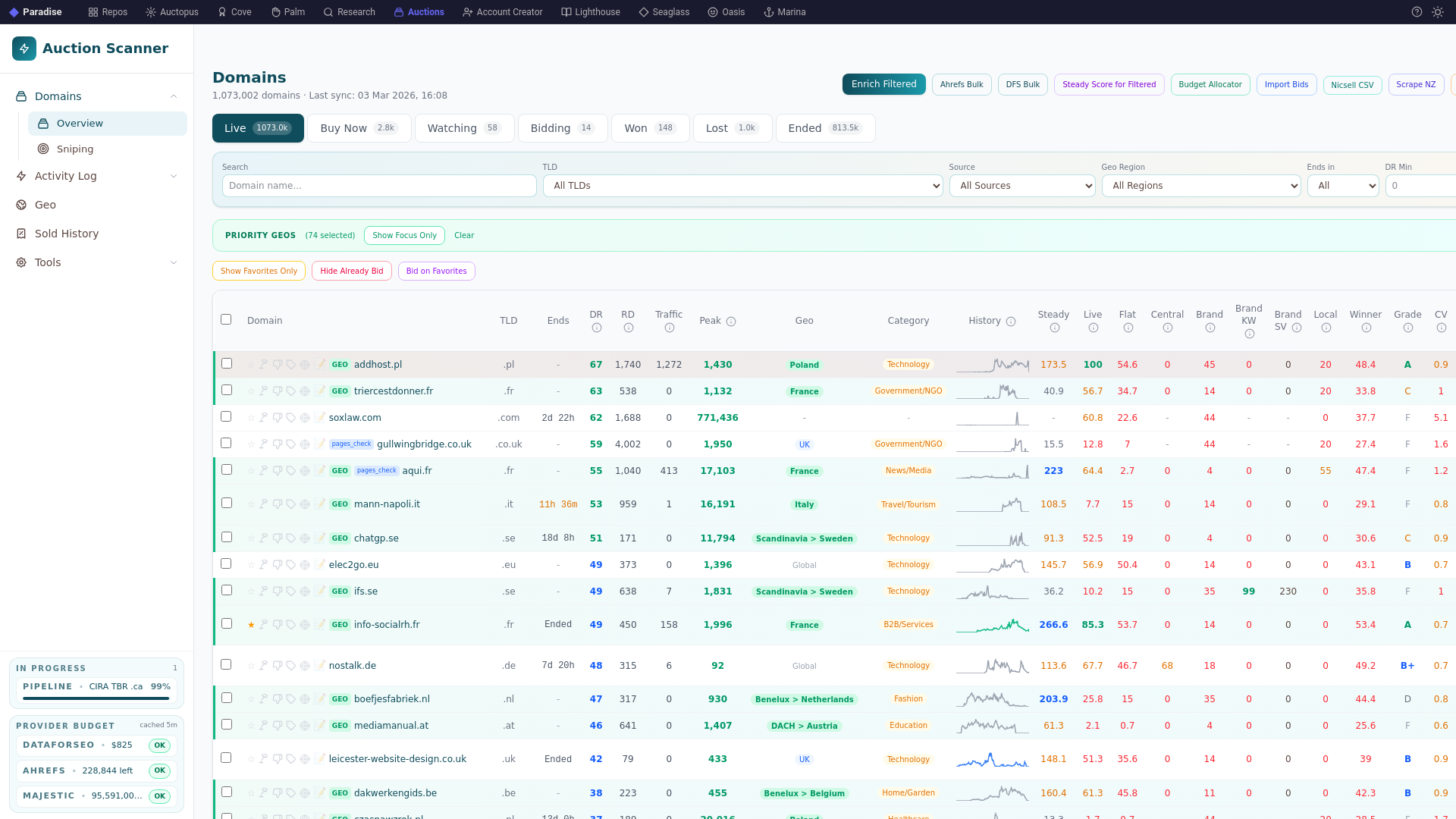Click the thumbs-down icon for soxlaw.com
This screenshot has width=1456, height=819.
(278, 418)
